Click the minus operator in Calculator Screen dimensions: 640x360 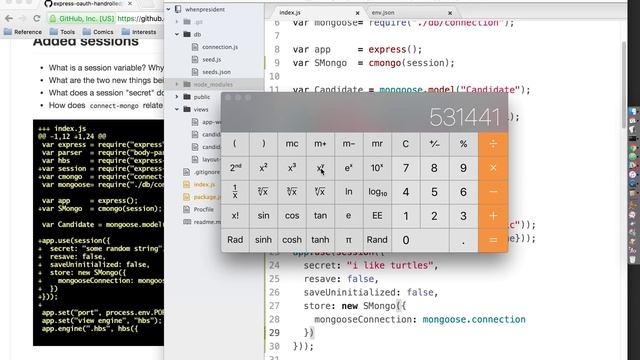493,192
